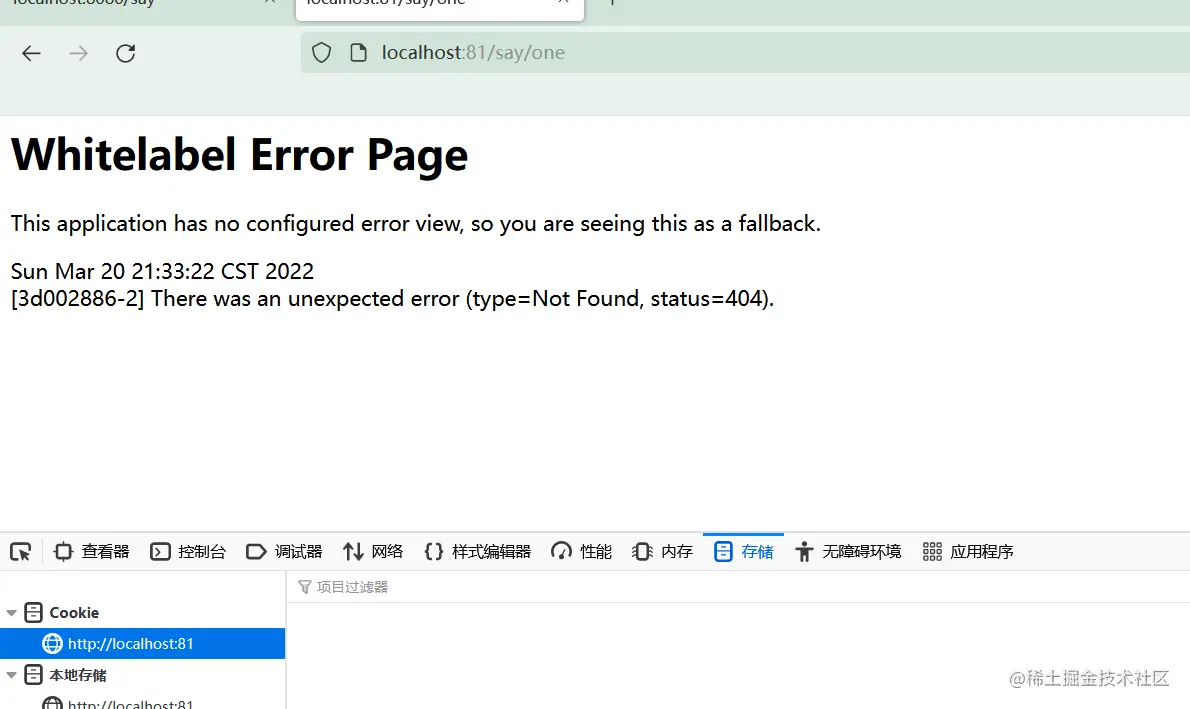Open the shield tracking protection icon

322,52
